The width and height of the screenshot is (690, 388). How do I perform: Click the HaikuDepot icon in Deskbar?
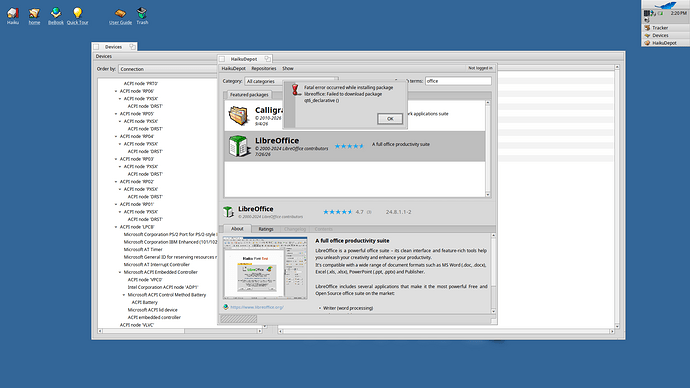coord(647,43)
